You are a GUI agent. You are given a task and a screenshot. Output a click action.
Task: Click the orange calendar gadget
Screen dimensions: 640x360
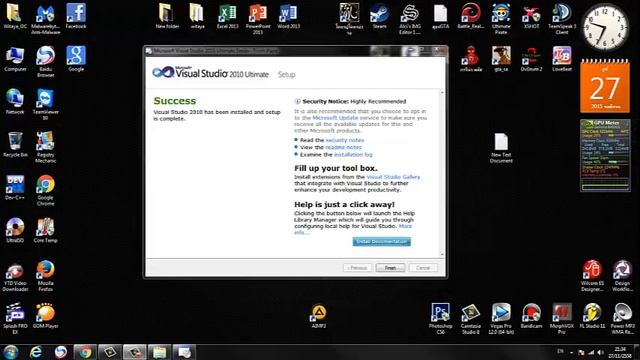tap(604, 86)
